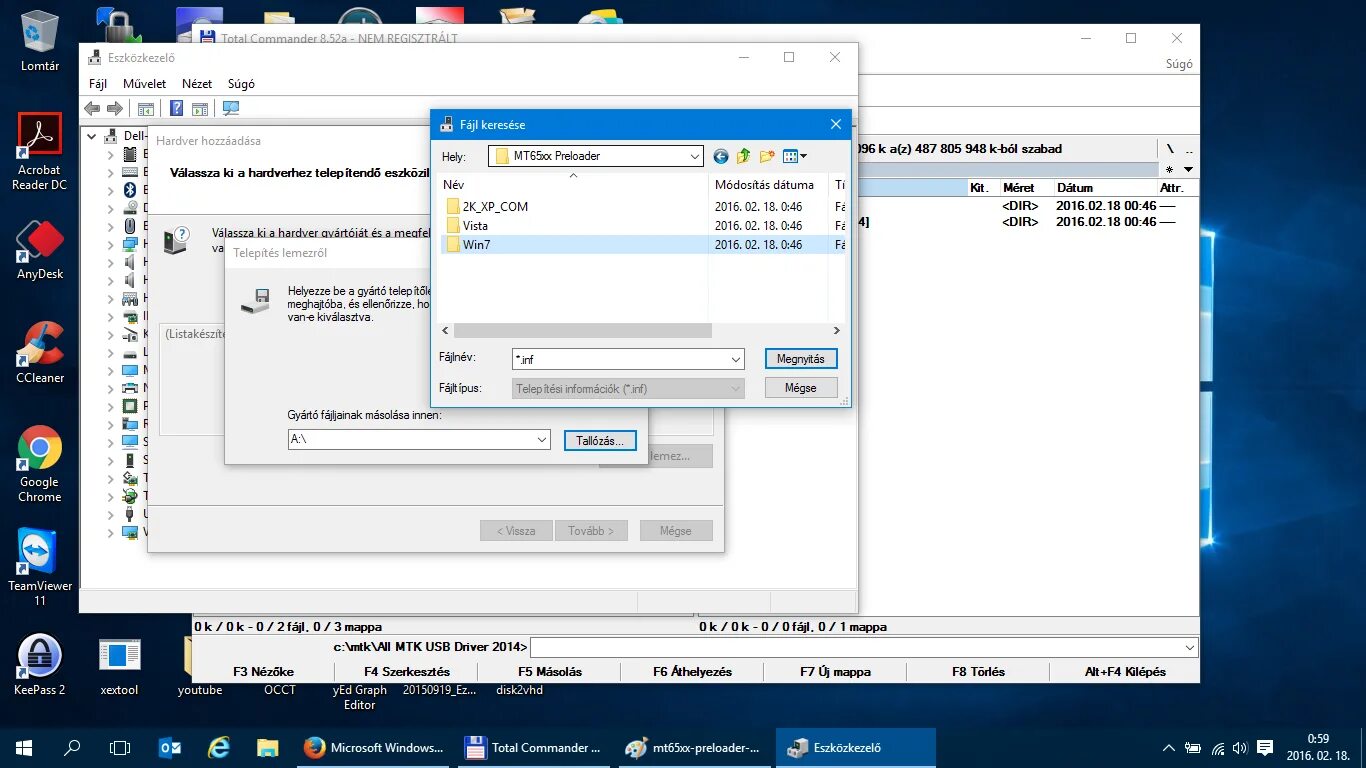This screenshot has width=1366, height=768.
Task: Click F7 Új mappa in Total Commander
Action: coord(835,672)
